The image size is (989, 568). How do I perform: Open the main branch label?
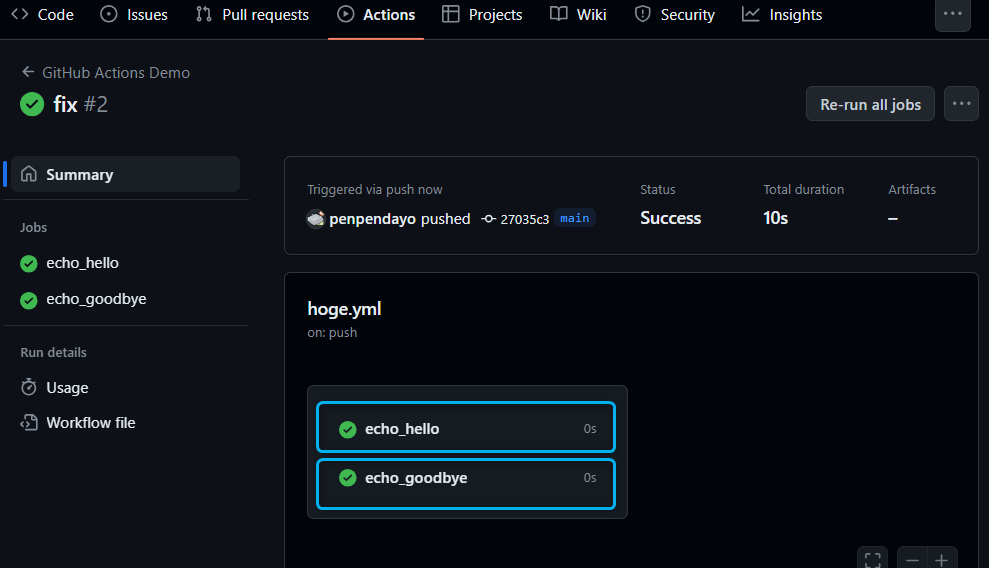pyautogui.click(x=575, y=218)
